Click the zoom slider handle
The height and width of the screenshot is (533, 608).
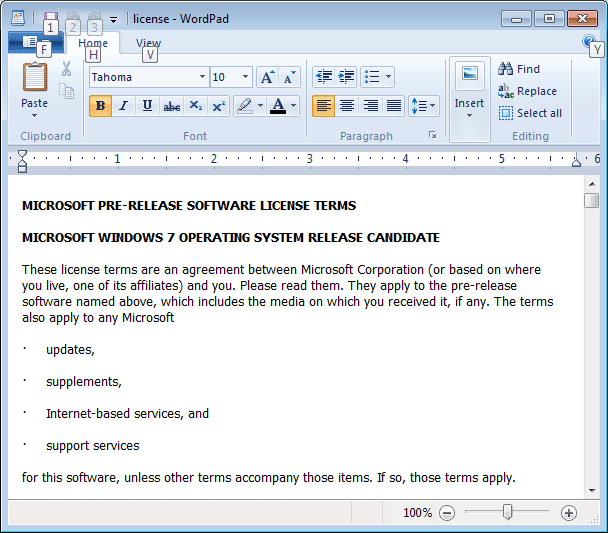[x=508, y=512]
